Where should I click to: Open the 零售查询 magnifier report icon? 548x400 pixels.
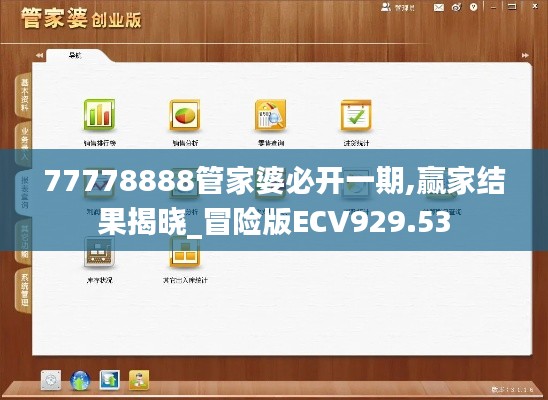(271, 115)
